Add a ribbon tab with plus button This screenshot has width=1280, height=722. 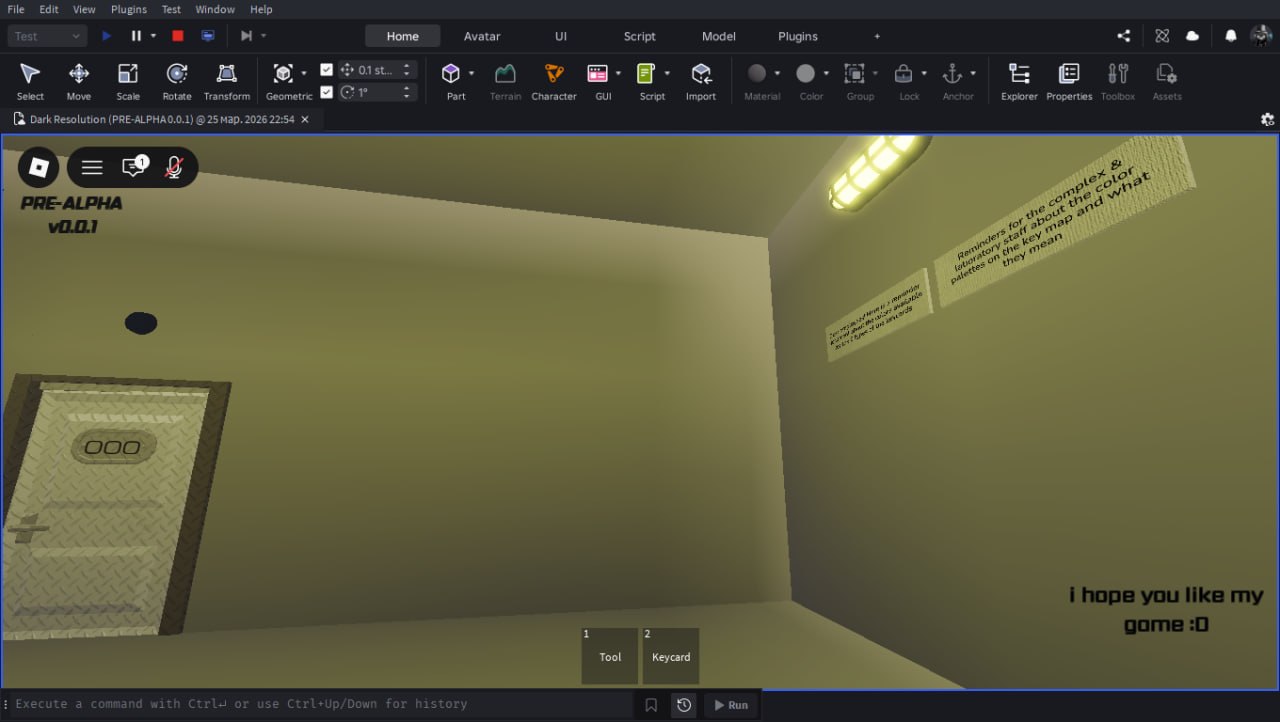[877, 36]
